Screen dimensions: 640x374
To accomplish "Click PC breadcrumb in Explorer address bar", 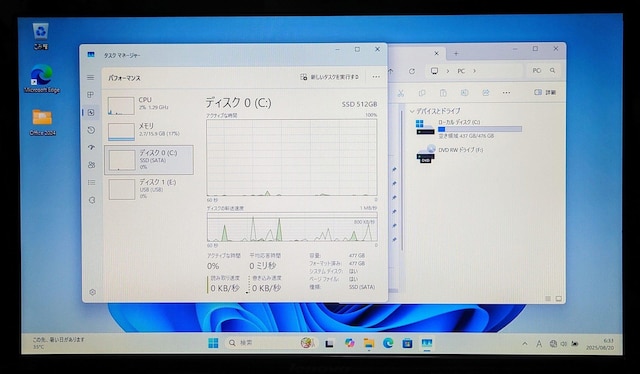I will click(x=461, y=71).
